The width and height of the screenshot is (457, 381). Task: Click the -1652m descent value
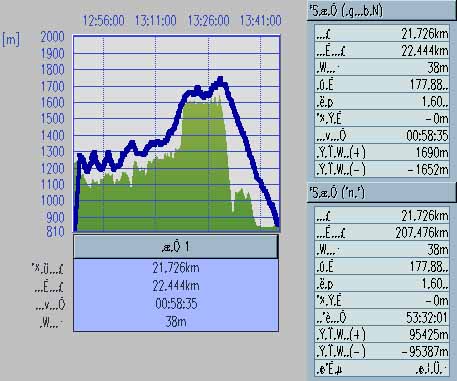[428, 170]
